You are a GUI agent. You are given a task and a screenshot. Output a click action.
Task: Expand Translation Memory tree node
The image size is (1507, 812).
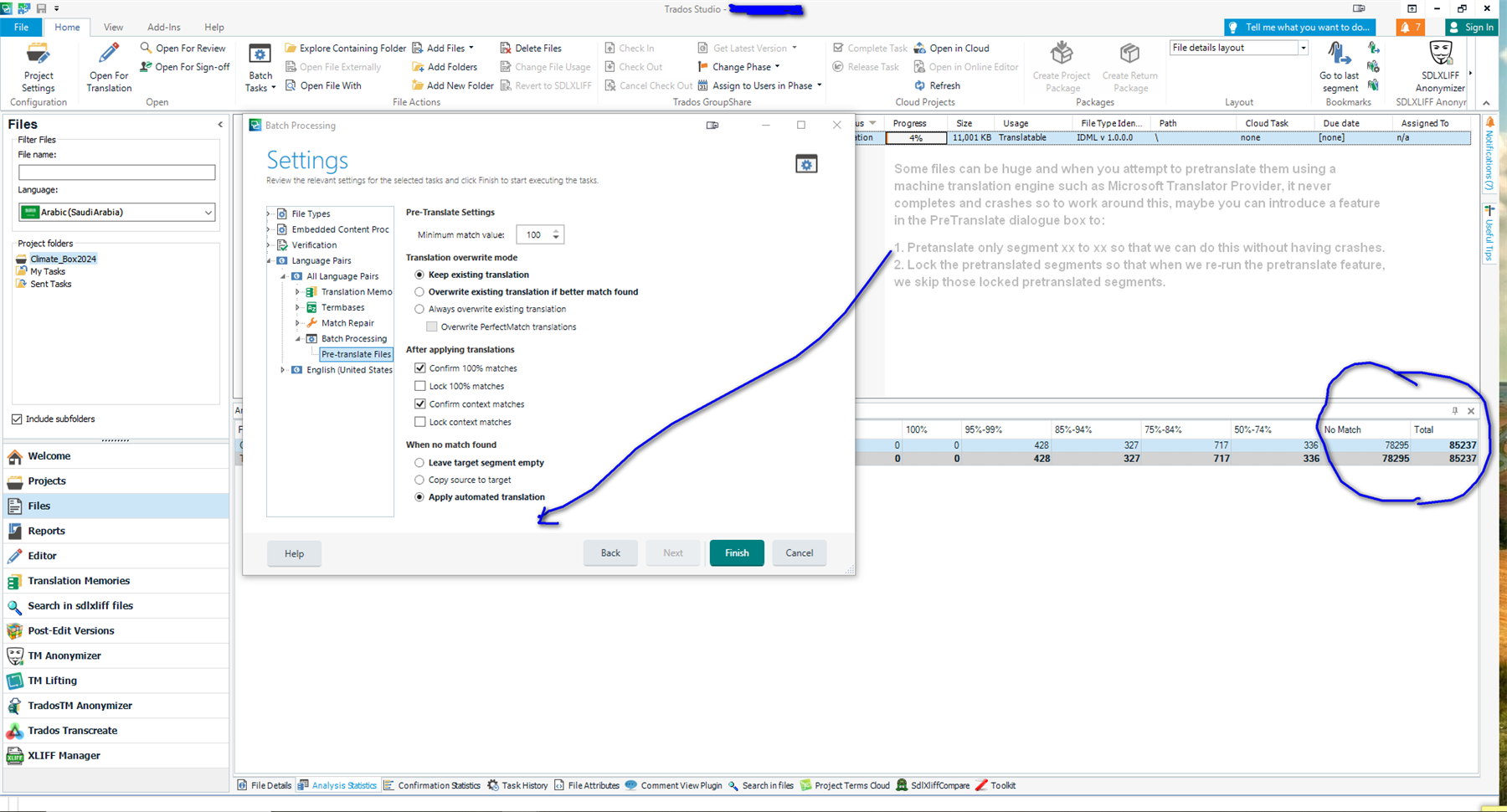point(297,292)
